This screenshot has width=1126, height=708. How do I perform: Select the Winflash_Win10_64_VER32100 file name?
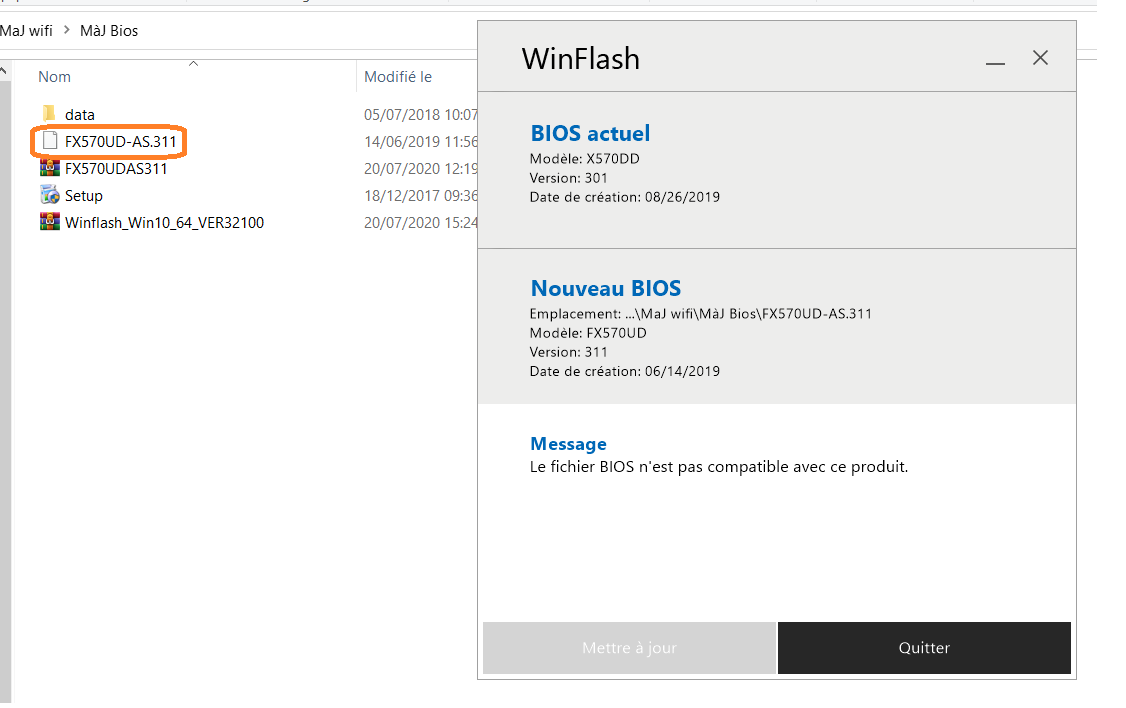tap(164, 222)
